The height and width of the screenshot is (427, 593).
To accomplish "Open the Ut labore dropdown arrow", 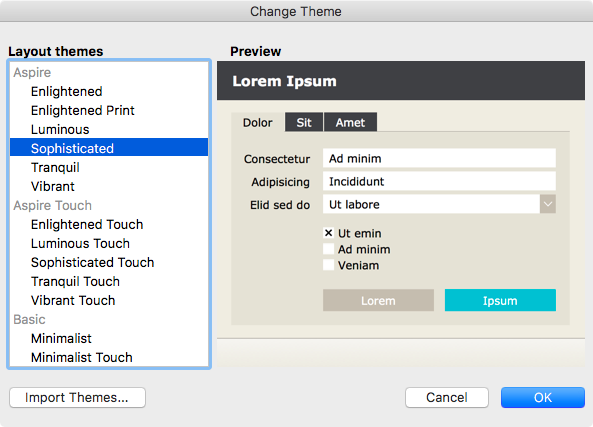I will tap(548, 204).
